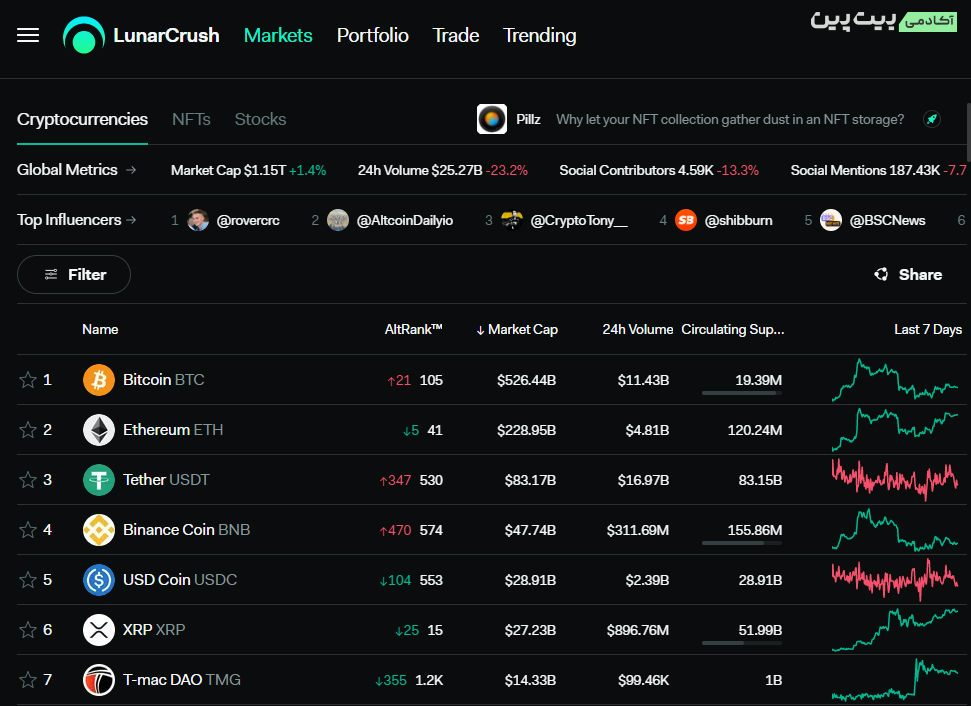Click the @BSCNews avatar
The width and height of the screenshot is (971, 706).
pos(830,220)
